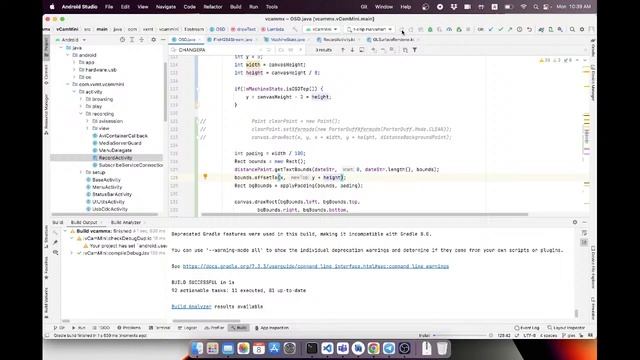This screenshot has height=360, width=640.
Task: Open the Refactor menu
Action: [x=213, y=7]
